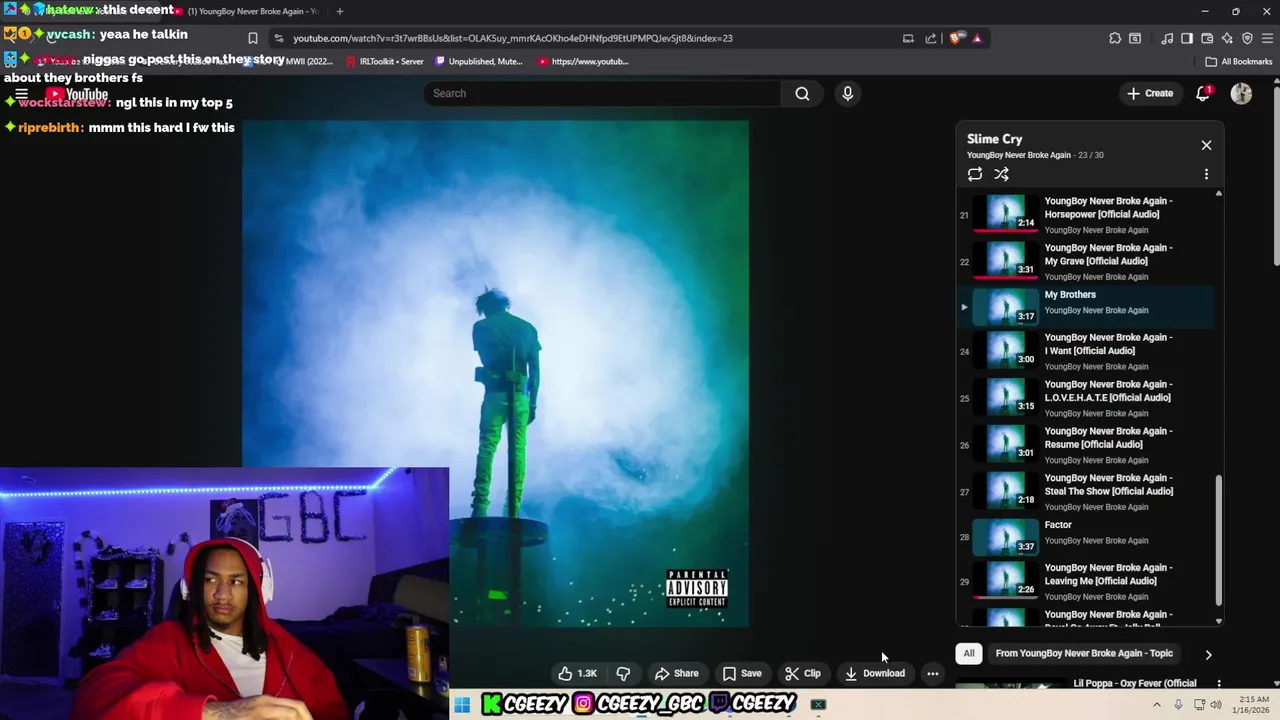Open the browser main hamburger menu
Image resolution: width=1280 pixels, height=720 pixels.
1267,38
